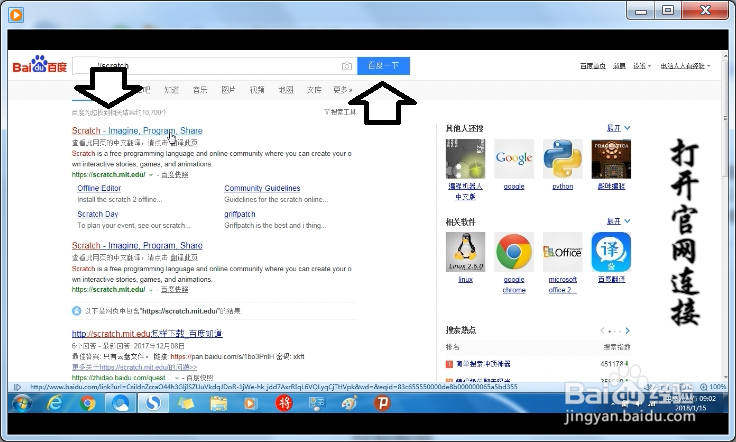Open the paint palette app in the taskbar

349,403
